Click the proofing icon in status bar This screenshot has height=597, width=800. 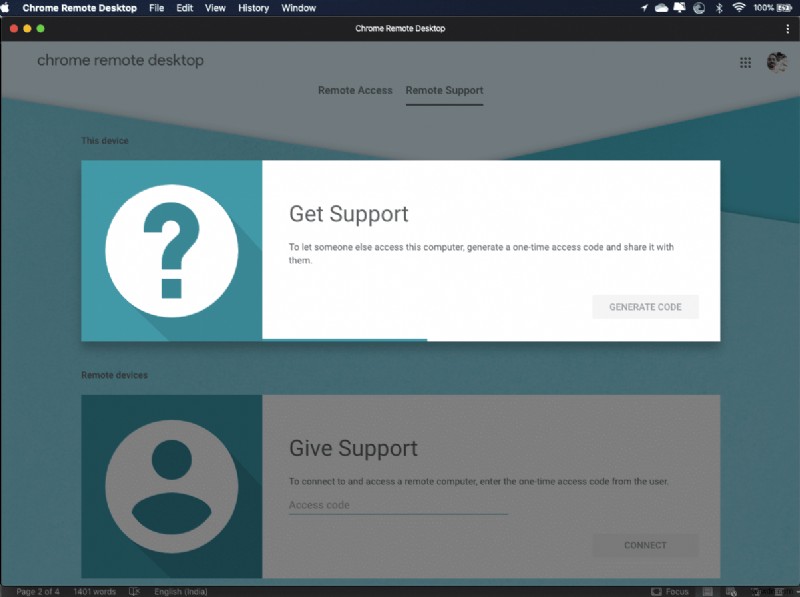click(134, 591)
